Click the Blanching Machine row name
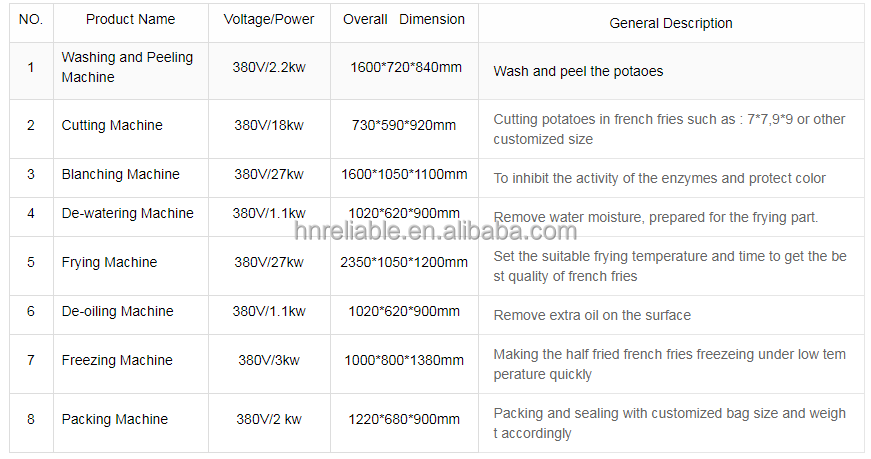Viewport: 871px width, 459px height. [120, 174]
